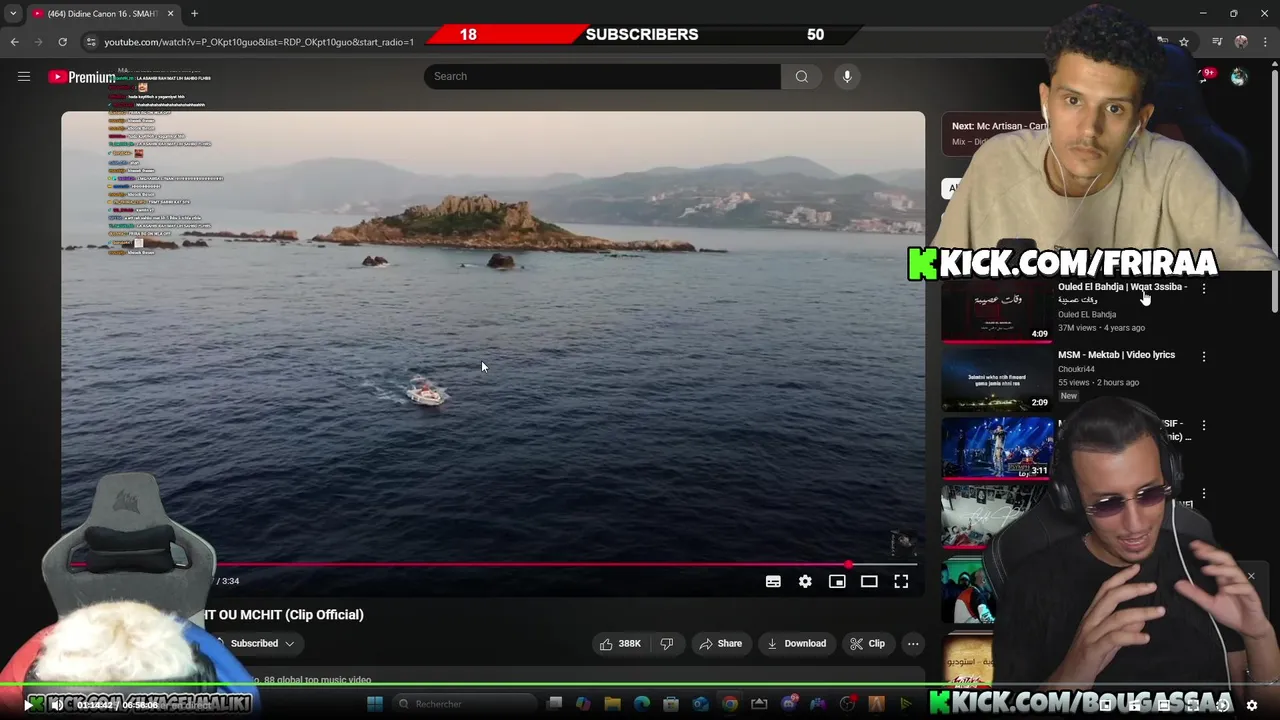The width and height of the screenshot is (1280, 720).
Task: Like the video (388K)
Action: (x=620, y=644)
